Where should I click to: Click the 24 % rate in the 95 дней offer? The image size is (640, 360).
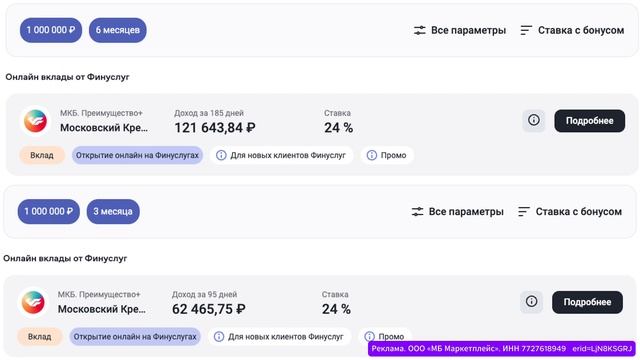click(x=336, y=309)
